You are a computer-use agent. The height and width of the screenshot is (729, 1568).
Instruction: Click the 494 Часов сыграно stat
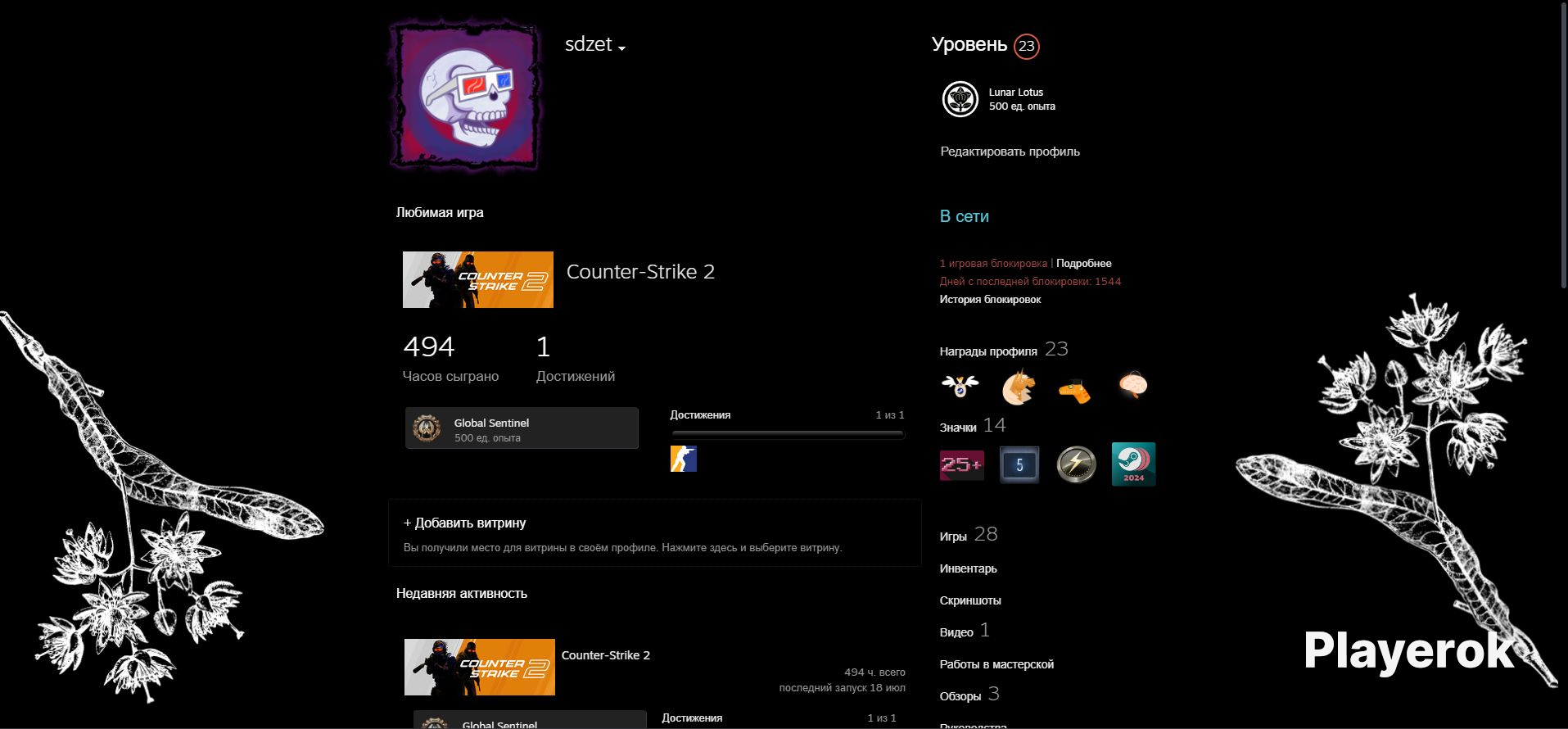point(450,359)
